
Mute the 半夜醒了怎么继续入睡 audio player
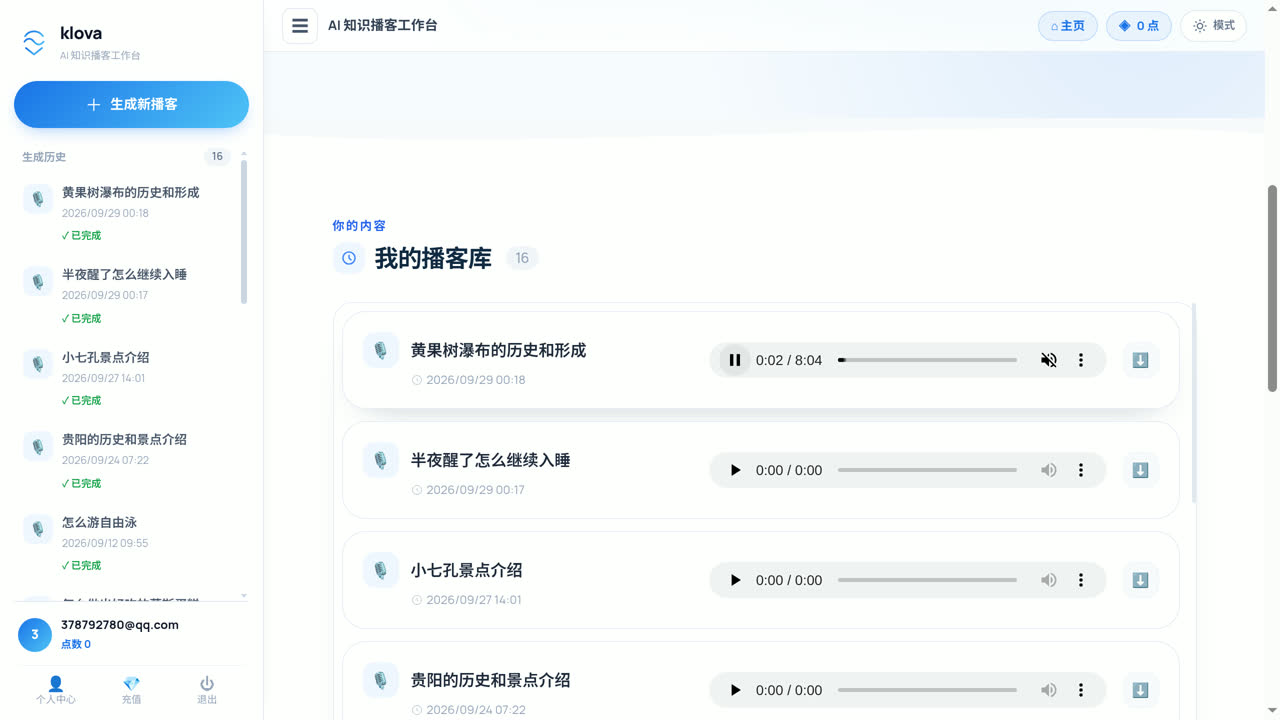tap(1049, 470)
